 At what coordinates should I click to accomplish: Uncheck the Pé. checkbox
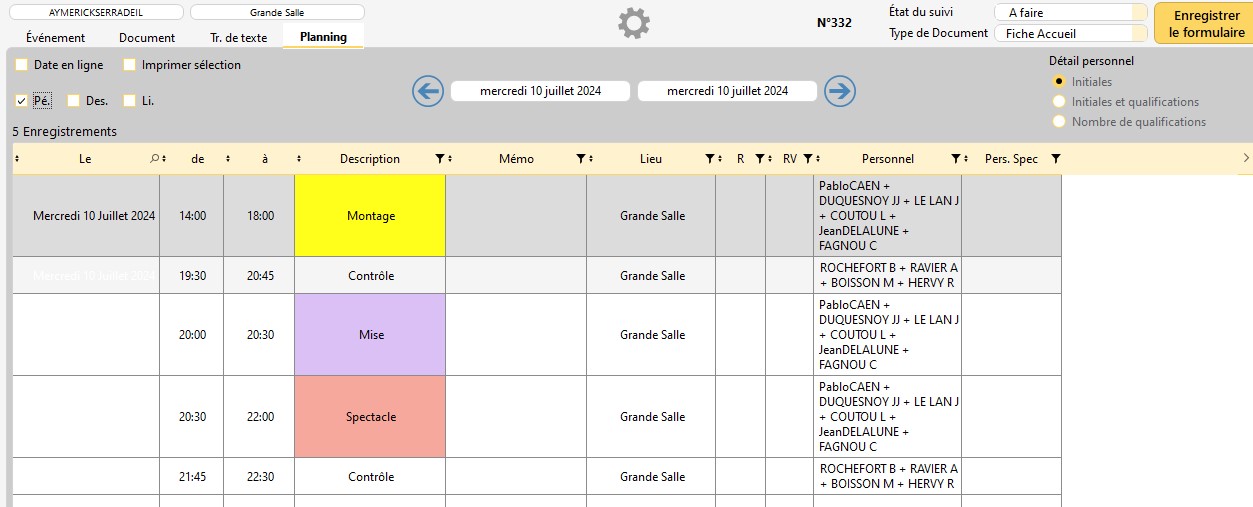pyautogui.click(x=21, y=100)
